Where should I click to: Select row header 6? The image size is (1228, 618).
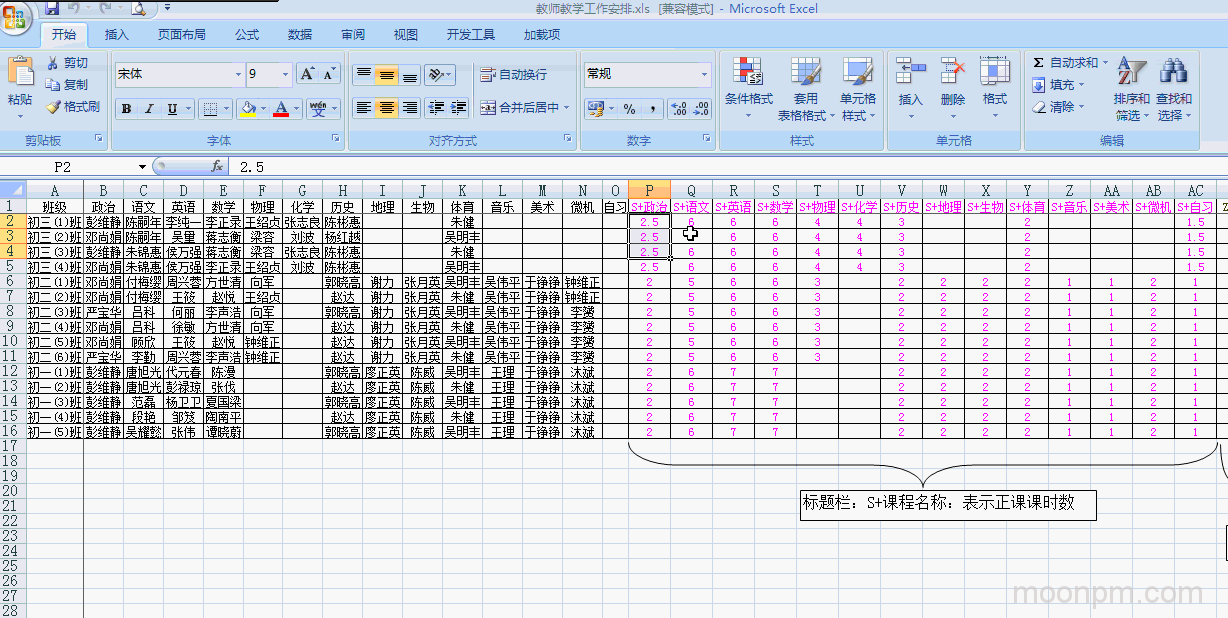click(12, 282)
